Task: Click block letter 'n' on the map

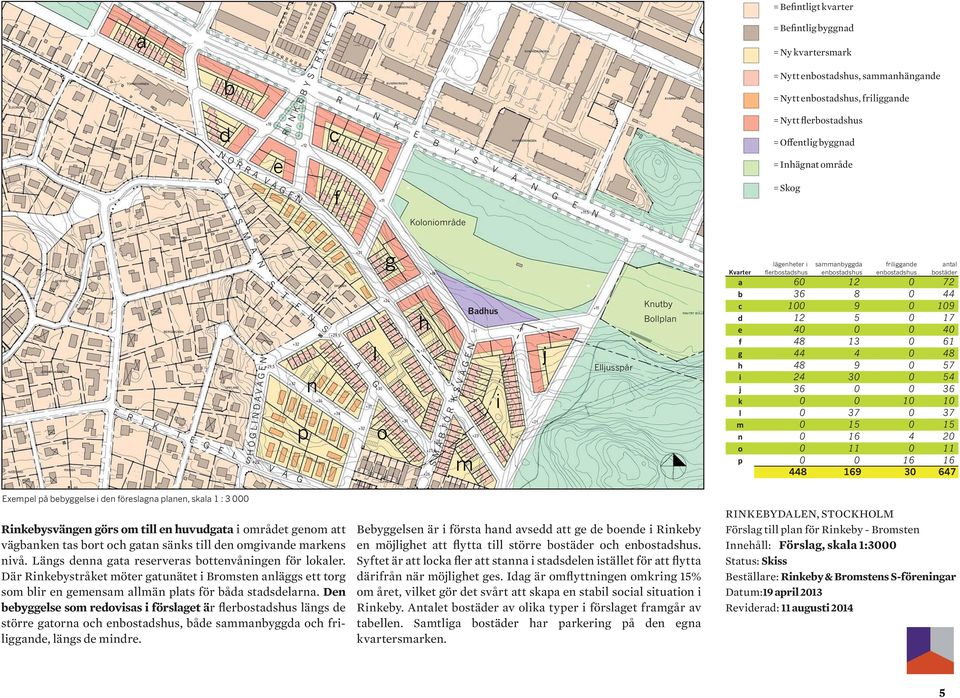Action: click(312, 386)
